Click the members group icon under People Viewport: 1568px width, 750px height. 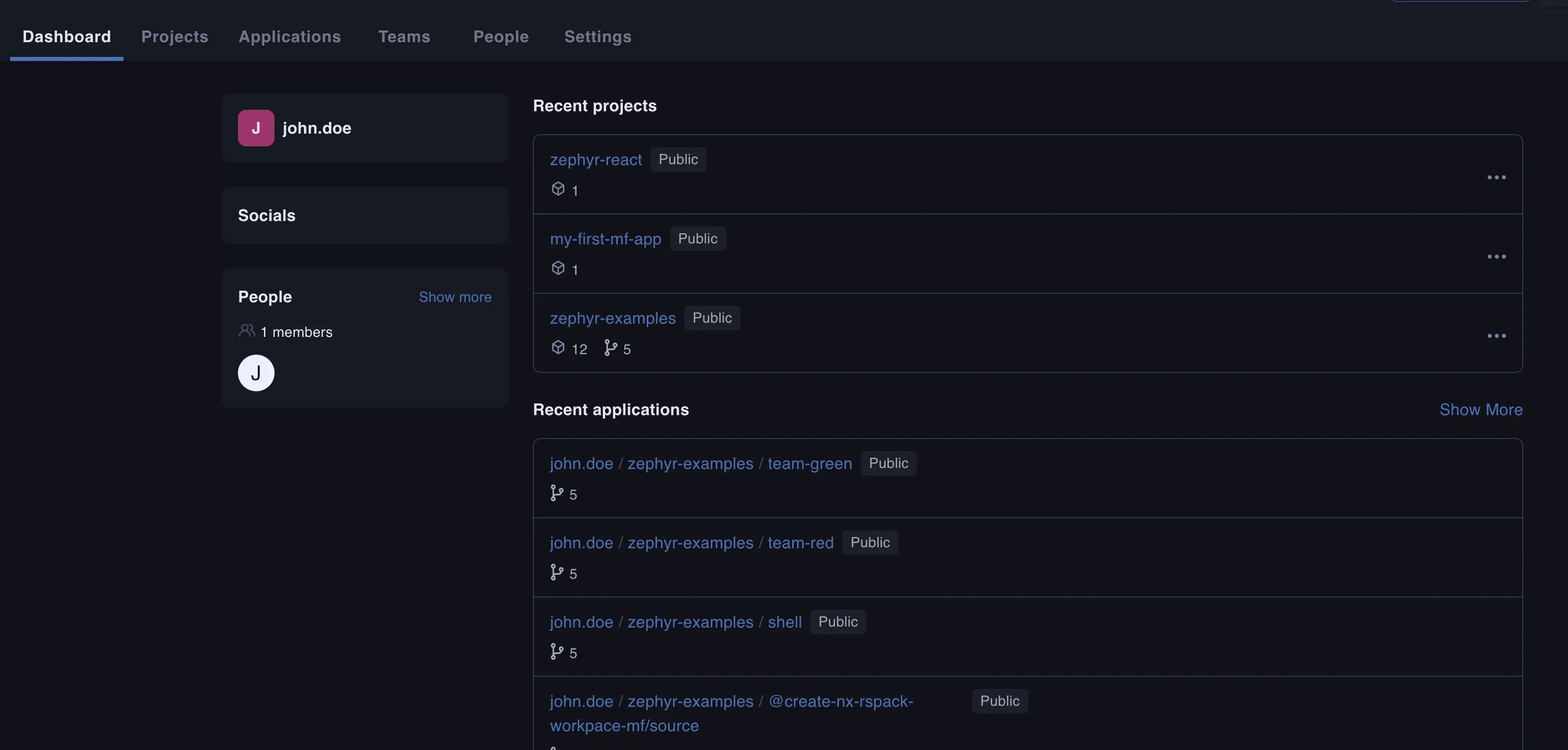pyautogui.click(x=247, y=330)
